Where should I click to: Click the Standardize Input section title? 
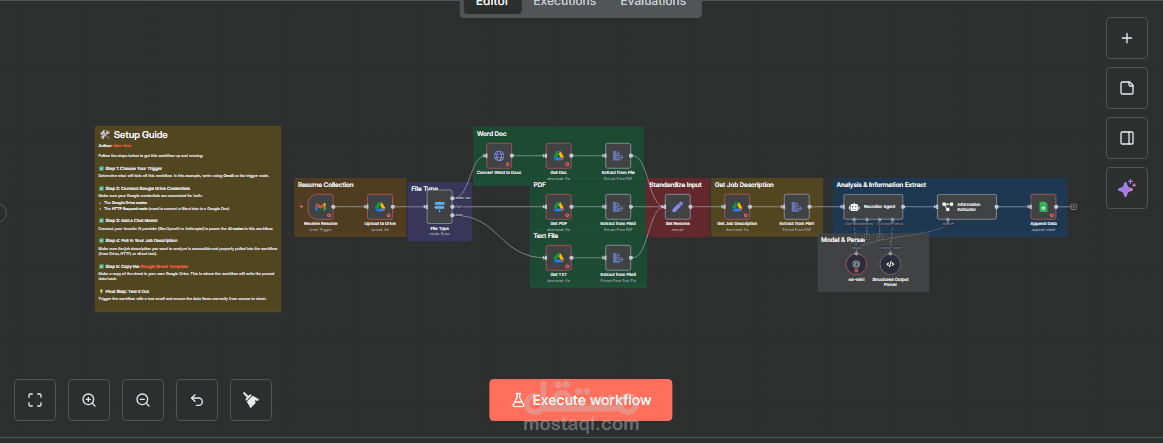click(x=675, y=184)
